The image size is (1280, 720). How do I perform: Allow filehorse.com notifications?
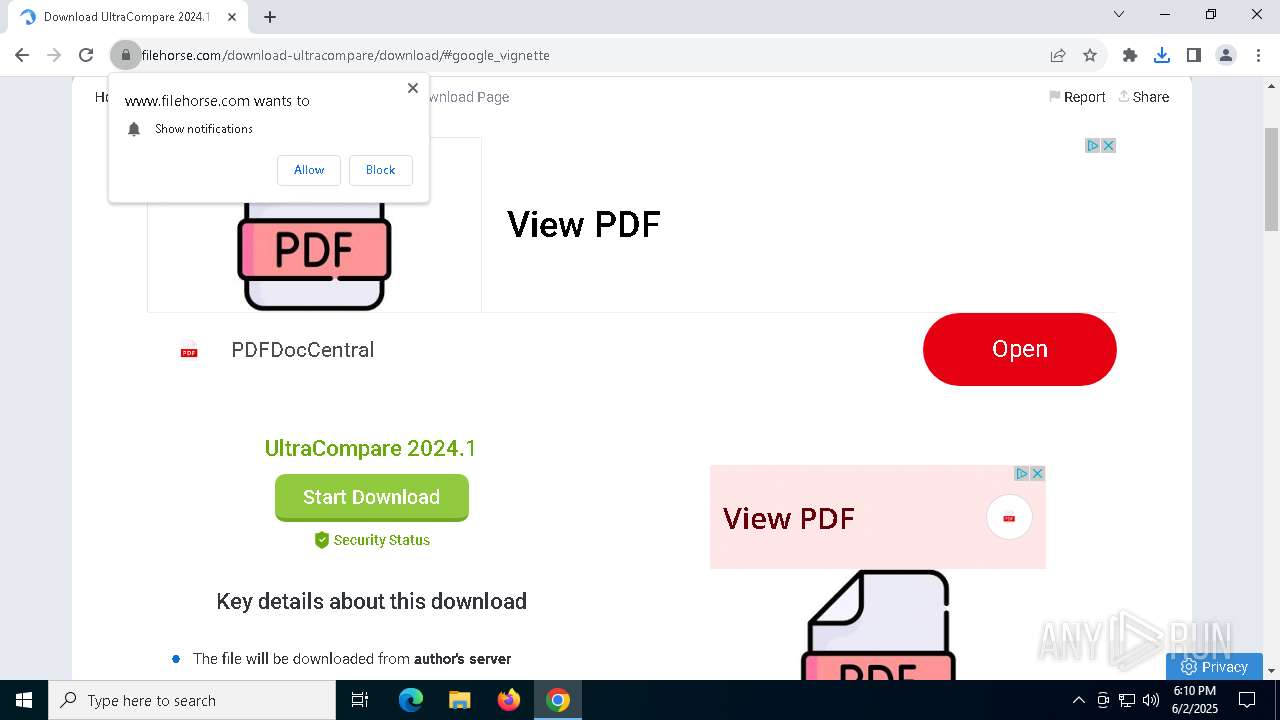click(309, 170)
